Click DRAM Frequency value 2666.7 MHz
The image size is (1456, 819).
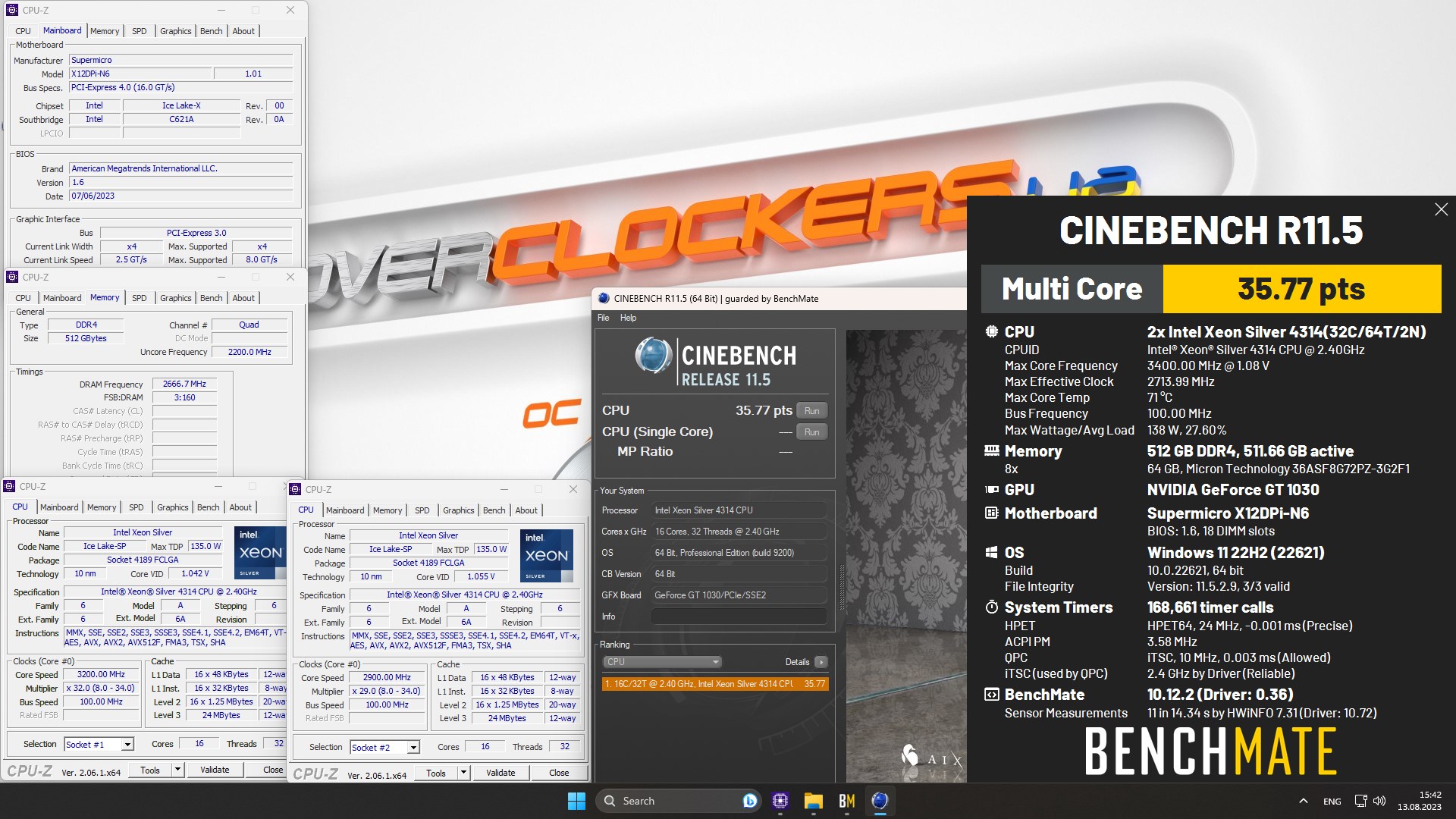coord(184,384)
